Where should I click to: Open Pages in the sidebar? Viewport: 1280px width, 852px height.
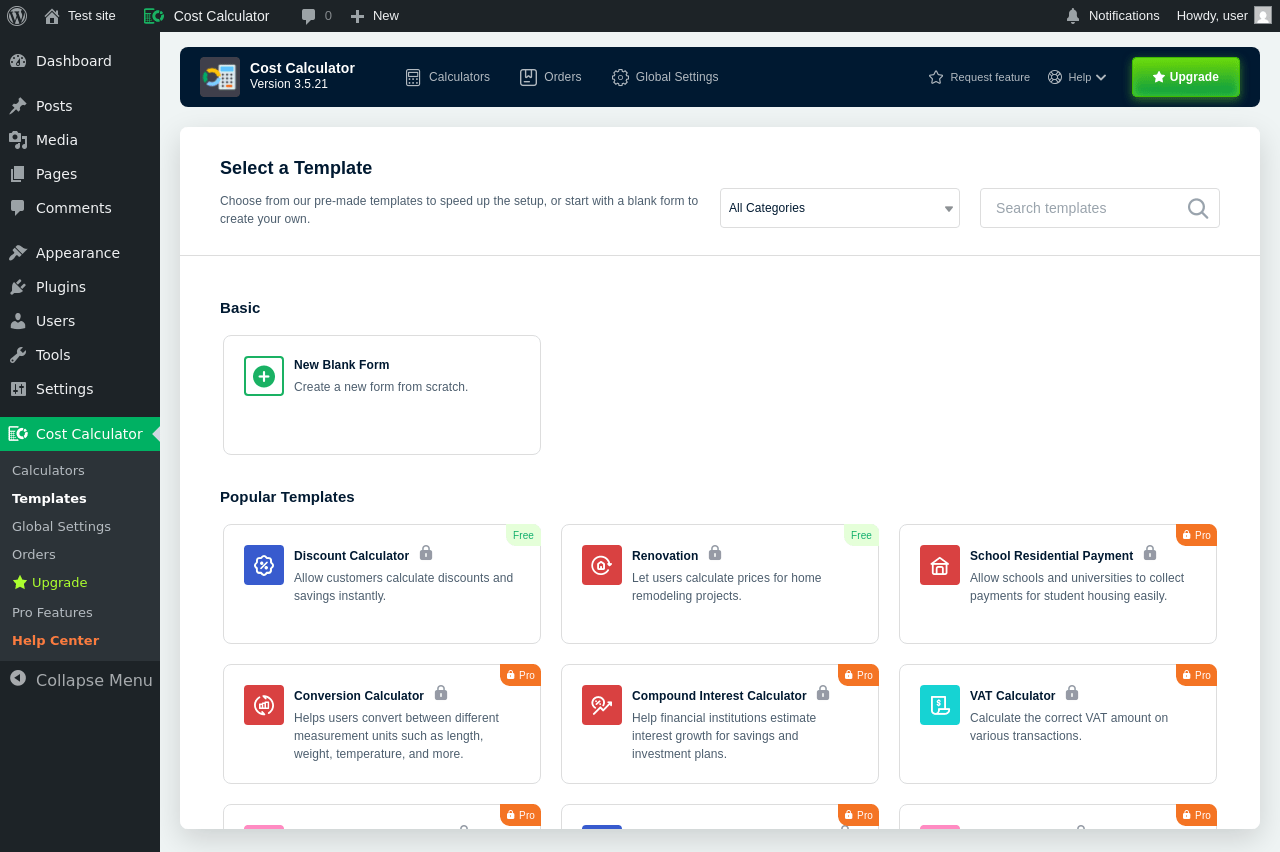80,174
